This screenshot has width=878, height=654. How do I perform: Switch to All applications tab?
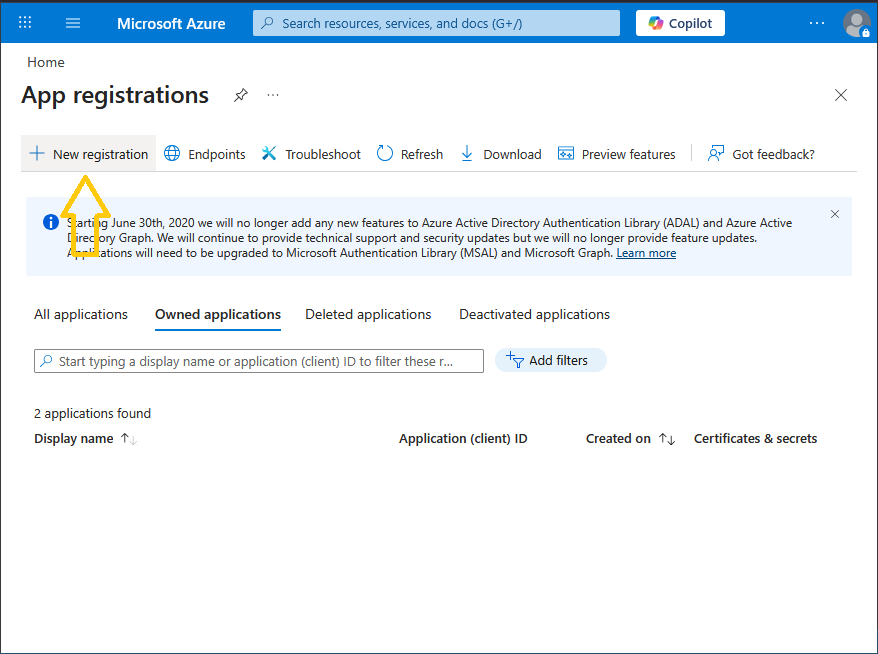tap(81, 314)
